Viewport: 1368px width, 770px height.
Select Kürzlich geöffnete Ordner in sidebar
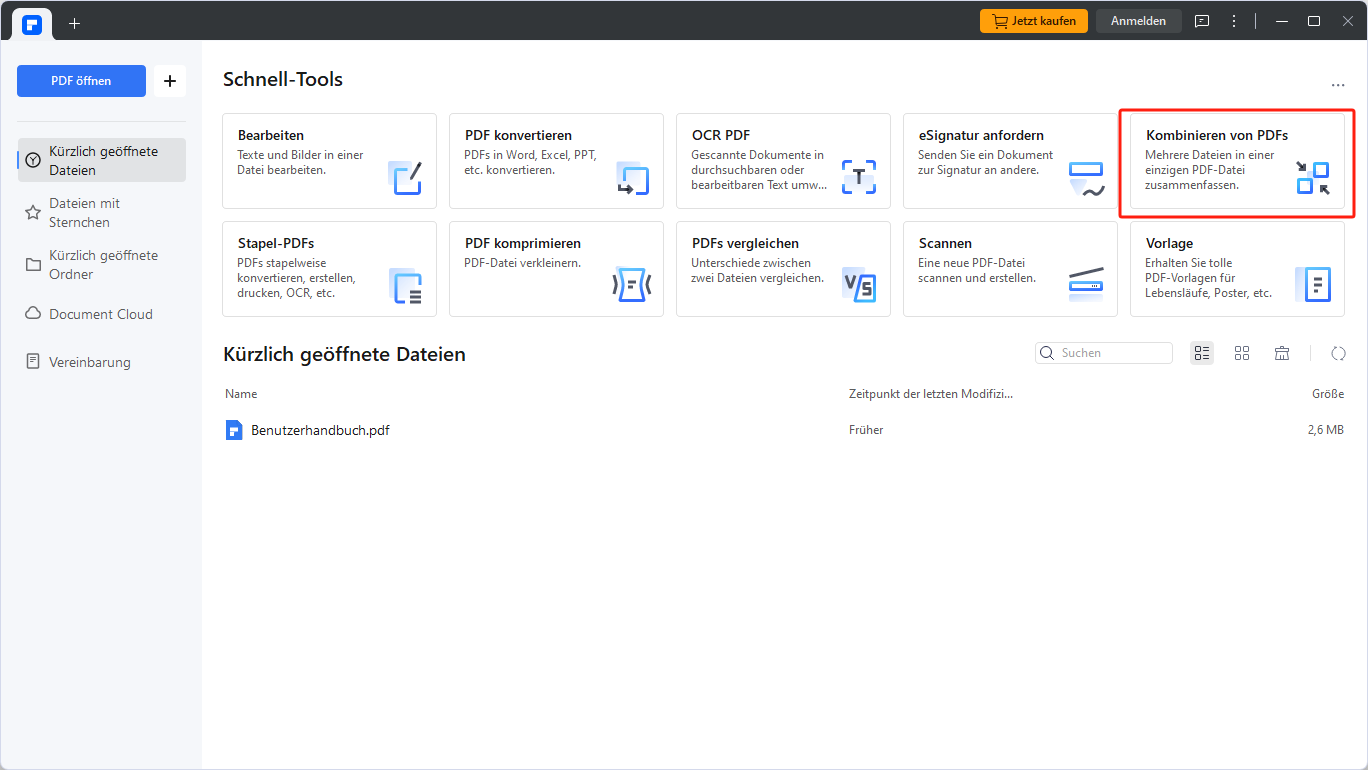coord(102,264)
